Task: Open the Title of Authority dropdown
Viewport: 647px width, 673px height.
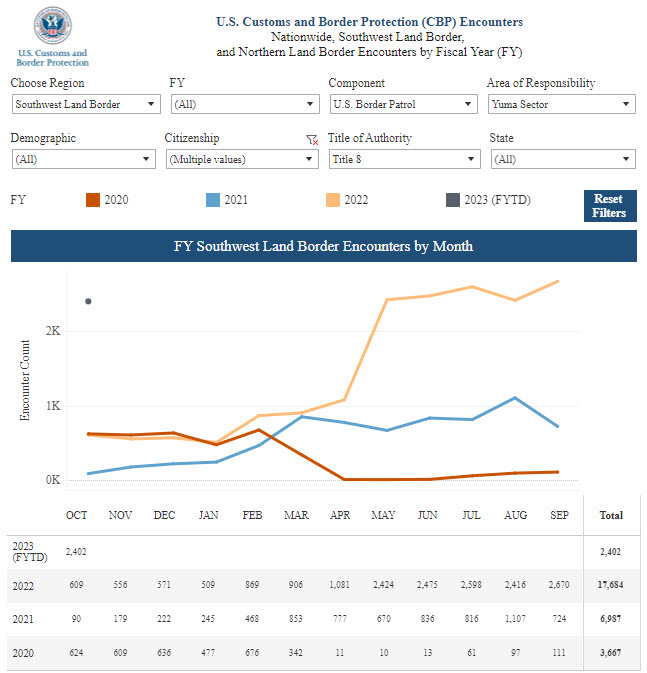Action: coord(404,159)
